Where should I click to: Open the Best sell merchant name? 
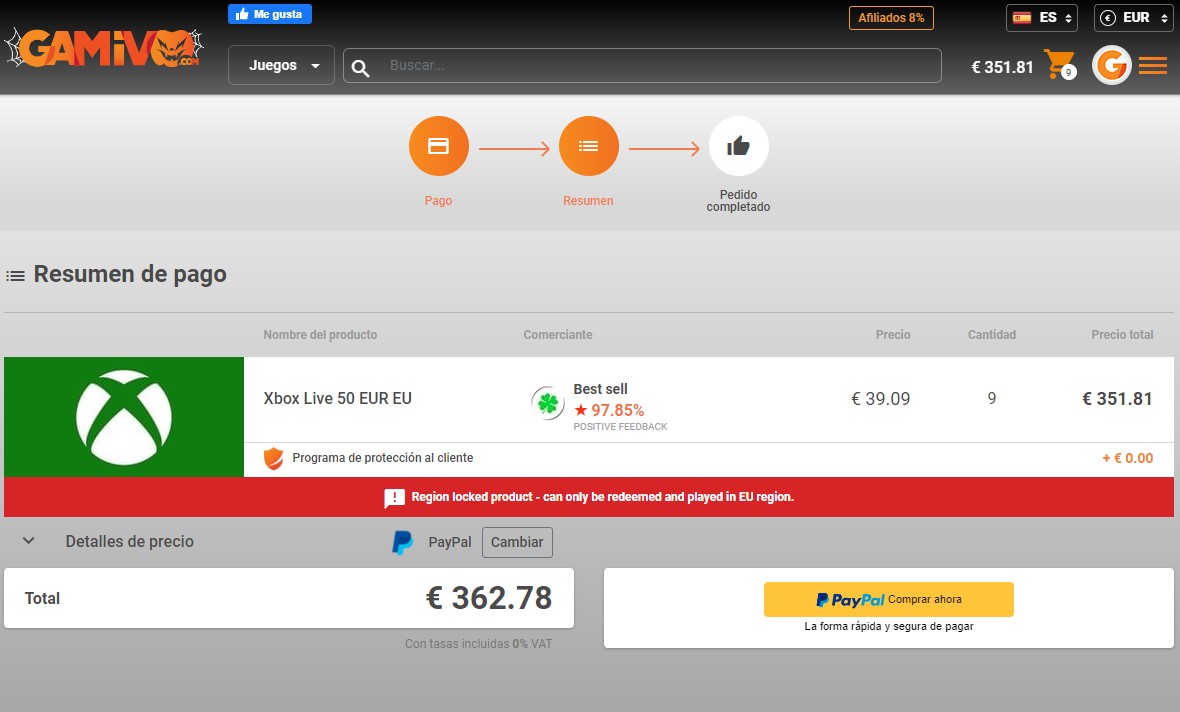(x=600, y=389)
